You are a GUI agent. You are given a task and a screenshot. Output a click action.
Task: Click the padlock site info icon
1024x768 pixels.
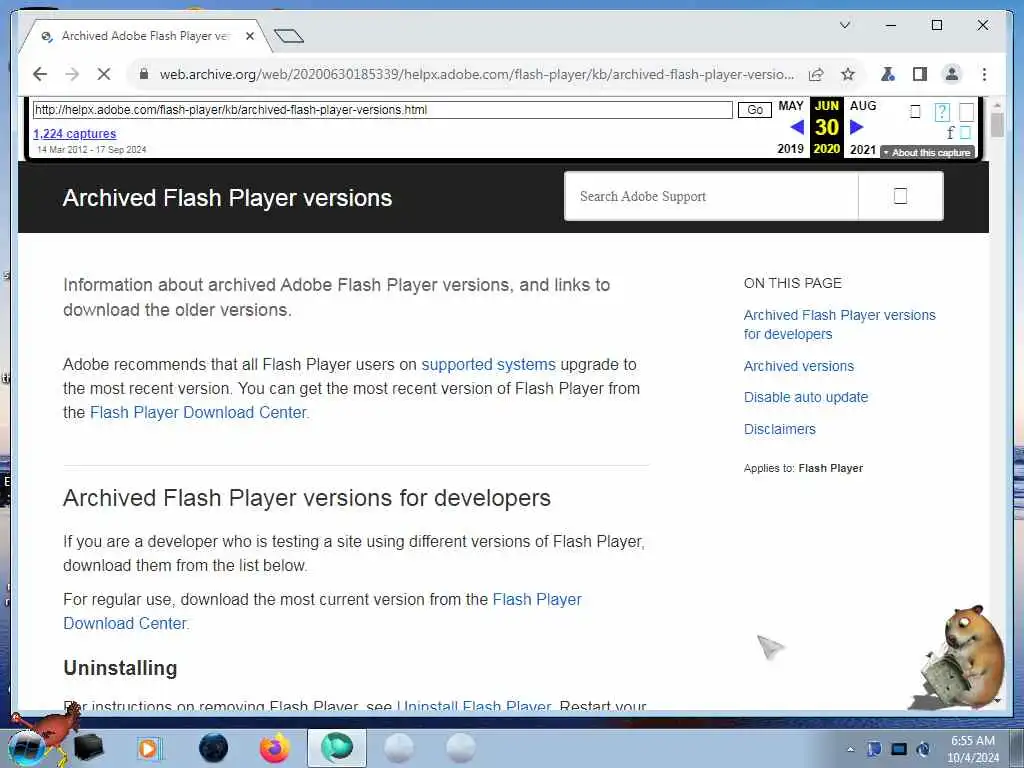click(x=144, y=74)
